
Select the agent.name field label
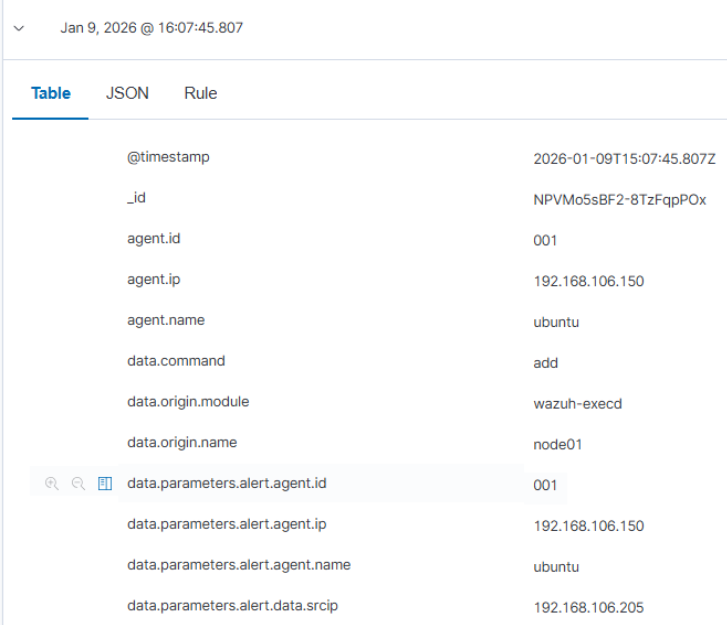point(166,320)
